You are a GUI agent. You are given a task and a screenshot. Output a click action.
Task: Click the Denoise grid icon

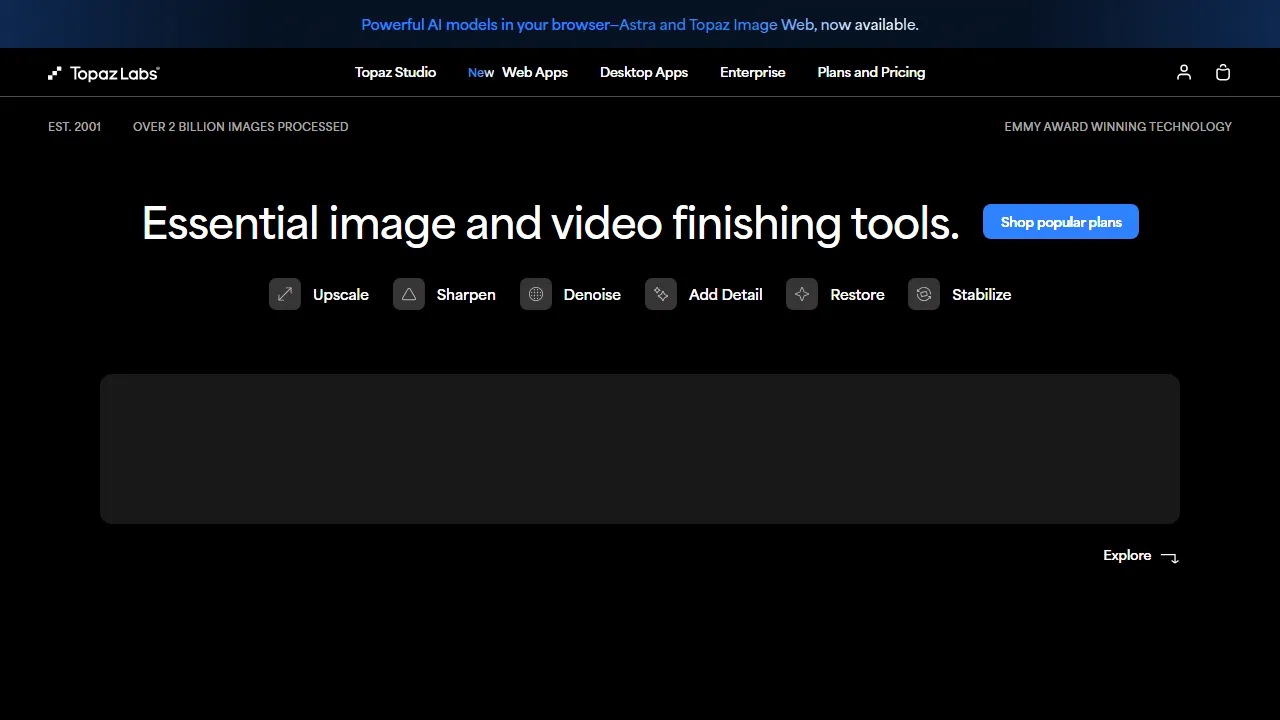point(536,294)
